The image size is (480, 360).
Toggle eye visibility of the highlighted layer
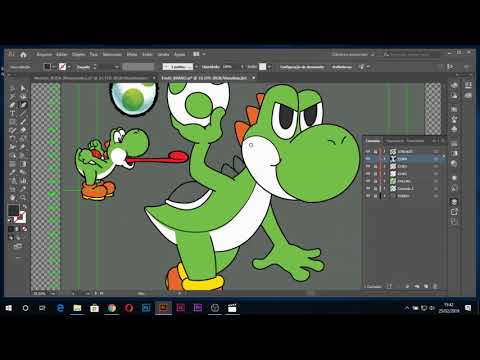click(368, 159)
